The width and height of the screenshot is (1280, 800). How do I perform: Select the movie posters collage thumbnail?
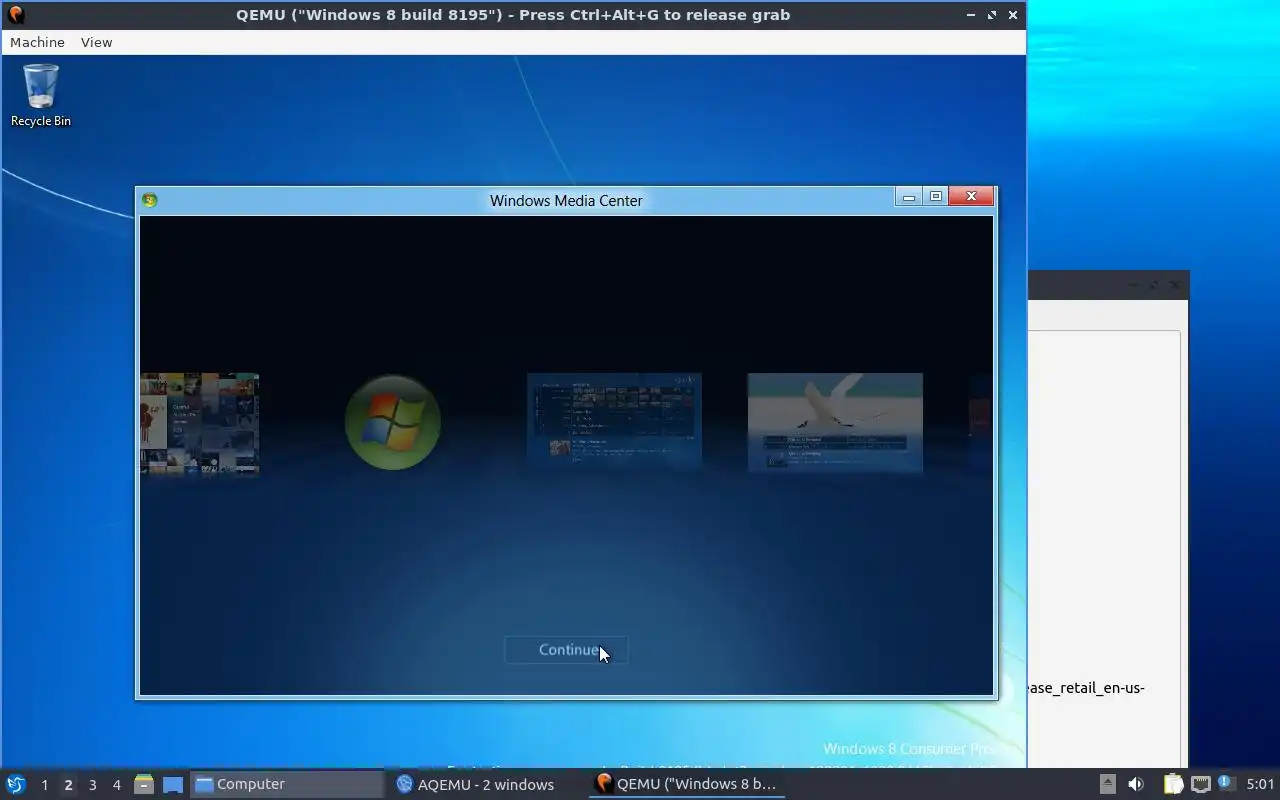click(x=200, y=422)
